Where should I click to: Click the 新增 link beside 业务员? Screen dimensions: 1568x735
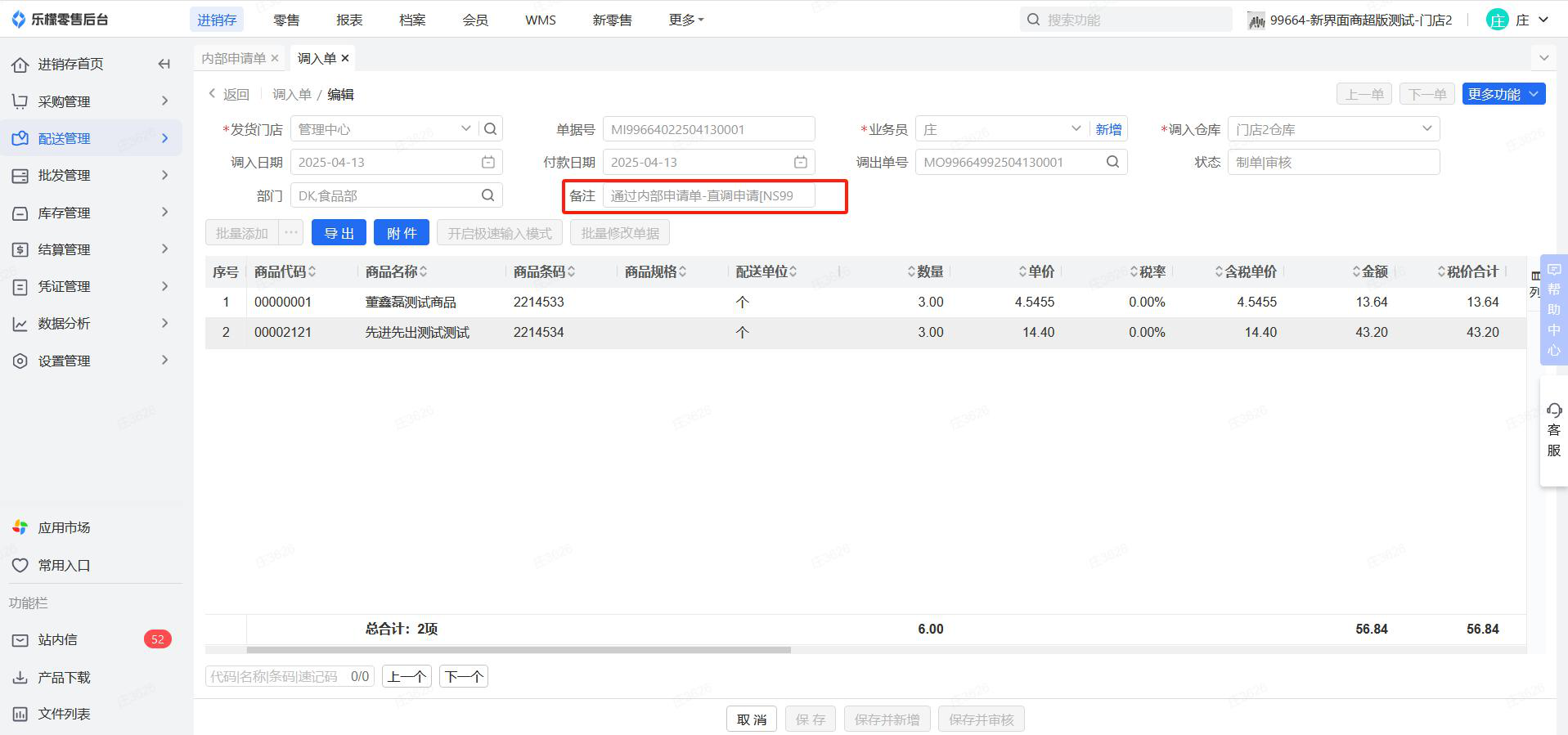(1108, 129)
